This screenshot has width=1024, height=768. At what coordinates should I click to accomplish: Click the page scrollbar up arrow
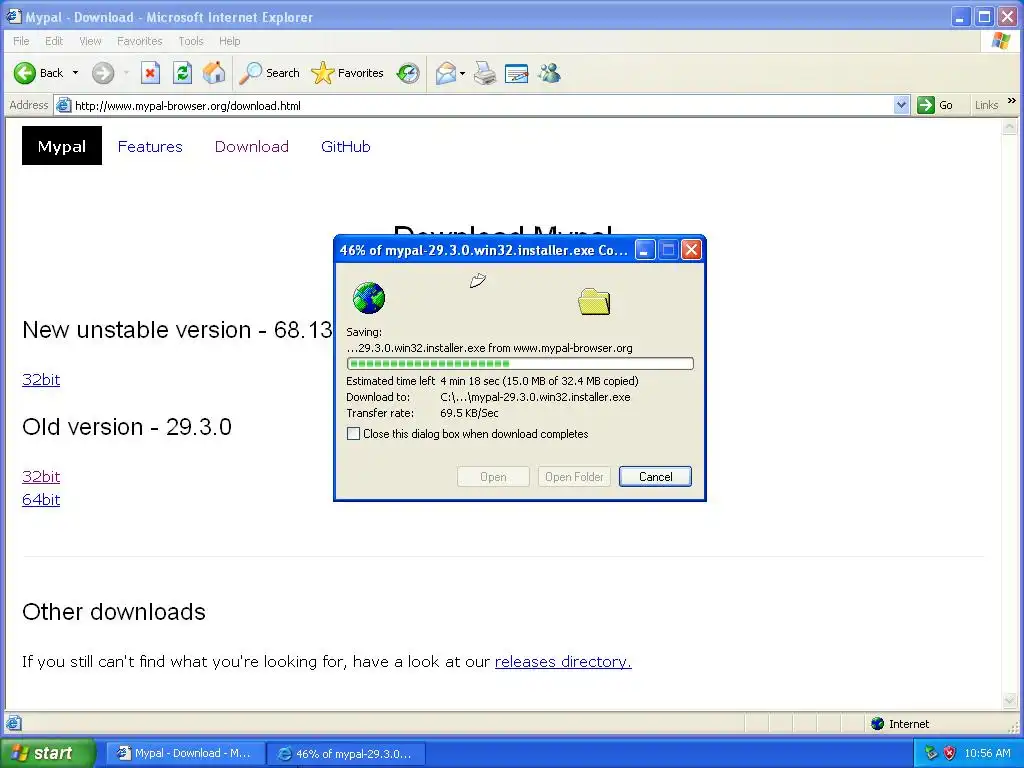pyautogui.click(x=1009, y=127)
